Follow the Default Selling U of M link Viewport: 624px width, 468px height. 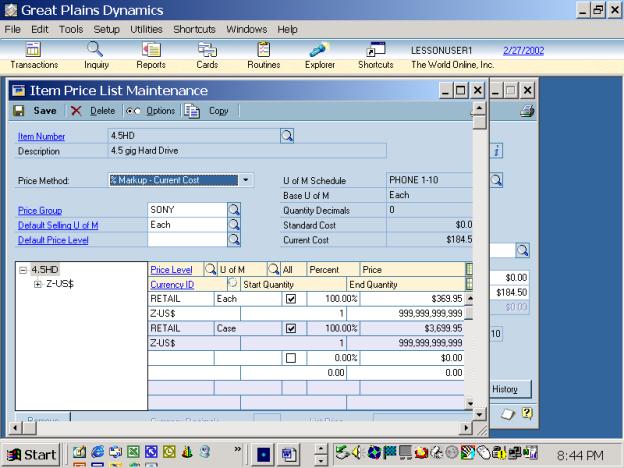(x=58, y=225)
